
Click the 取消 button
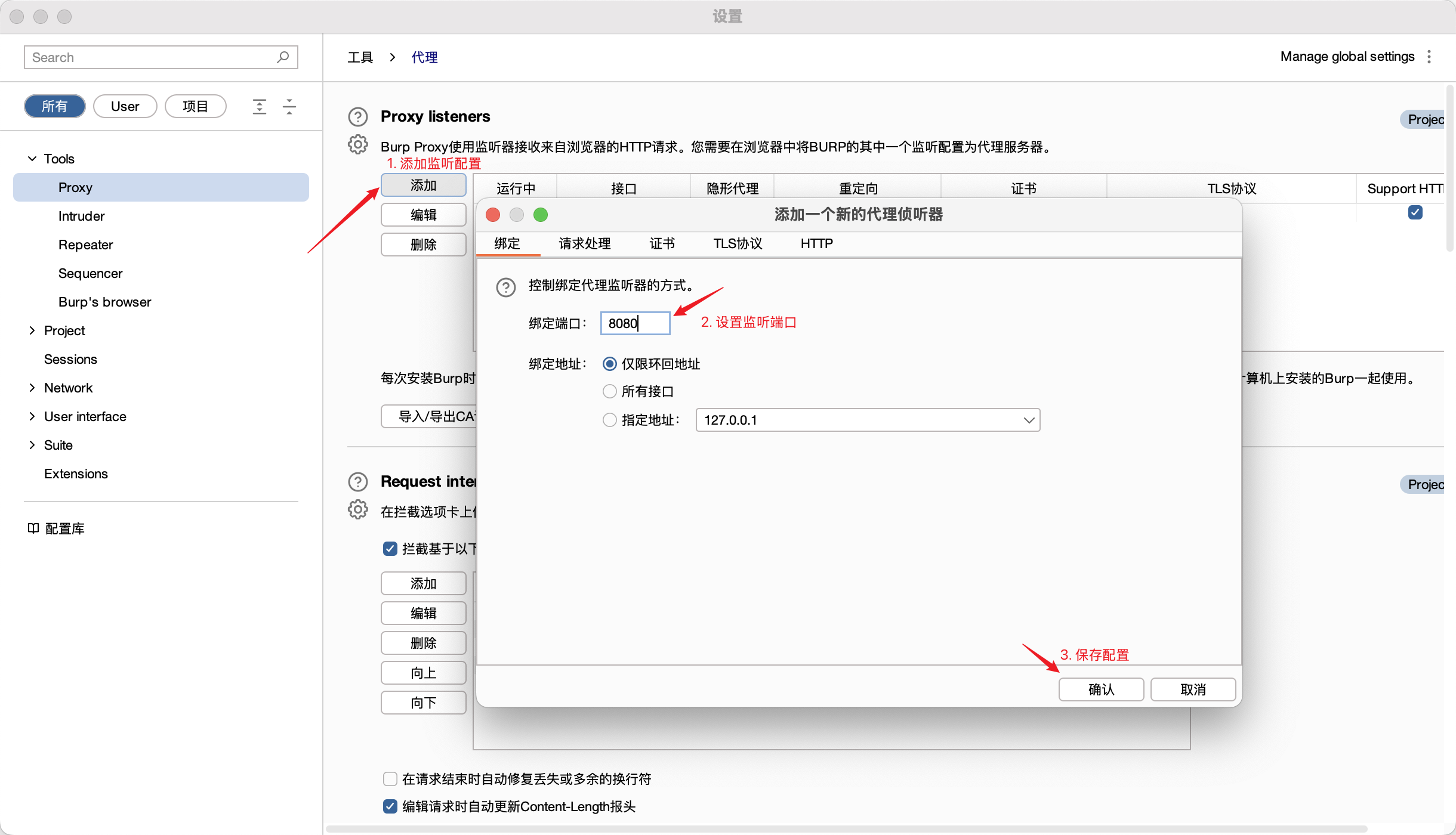[1193, 689]
